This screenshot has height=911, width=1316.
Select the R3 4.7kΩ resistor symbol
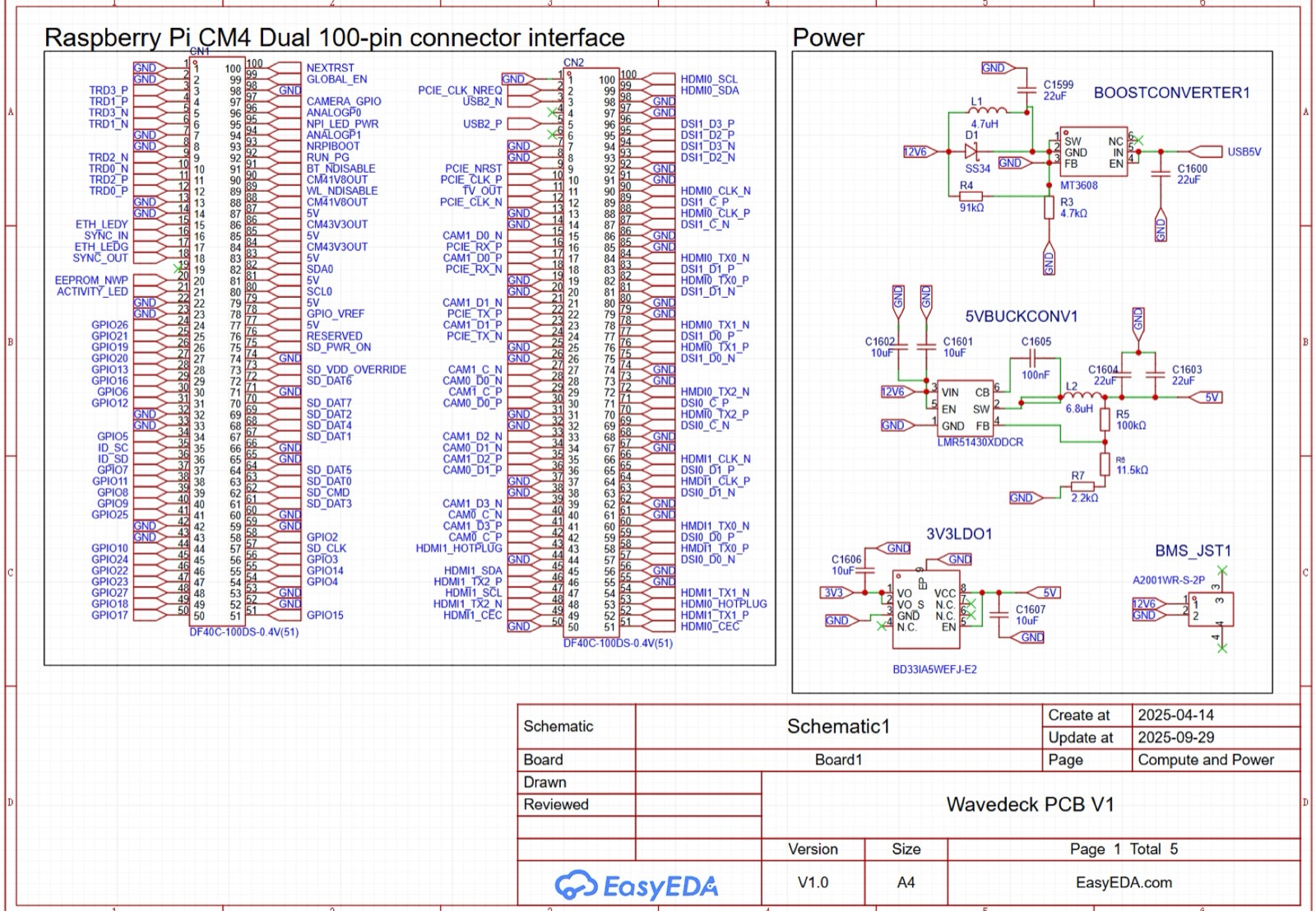click(1049, 207)
